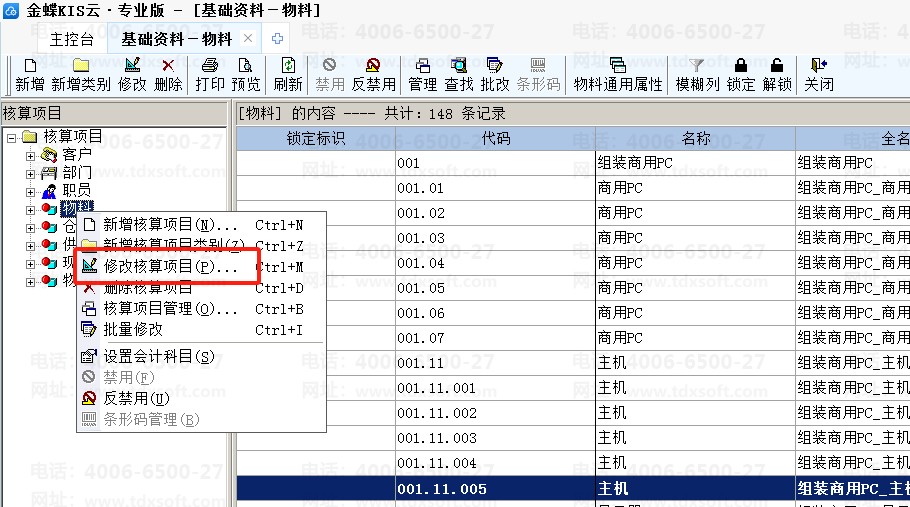This screenshot has width=910, height=507.
Task: Expand the 客户 tree node
Action: (x=30, y=155)
